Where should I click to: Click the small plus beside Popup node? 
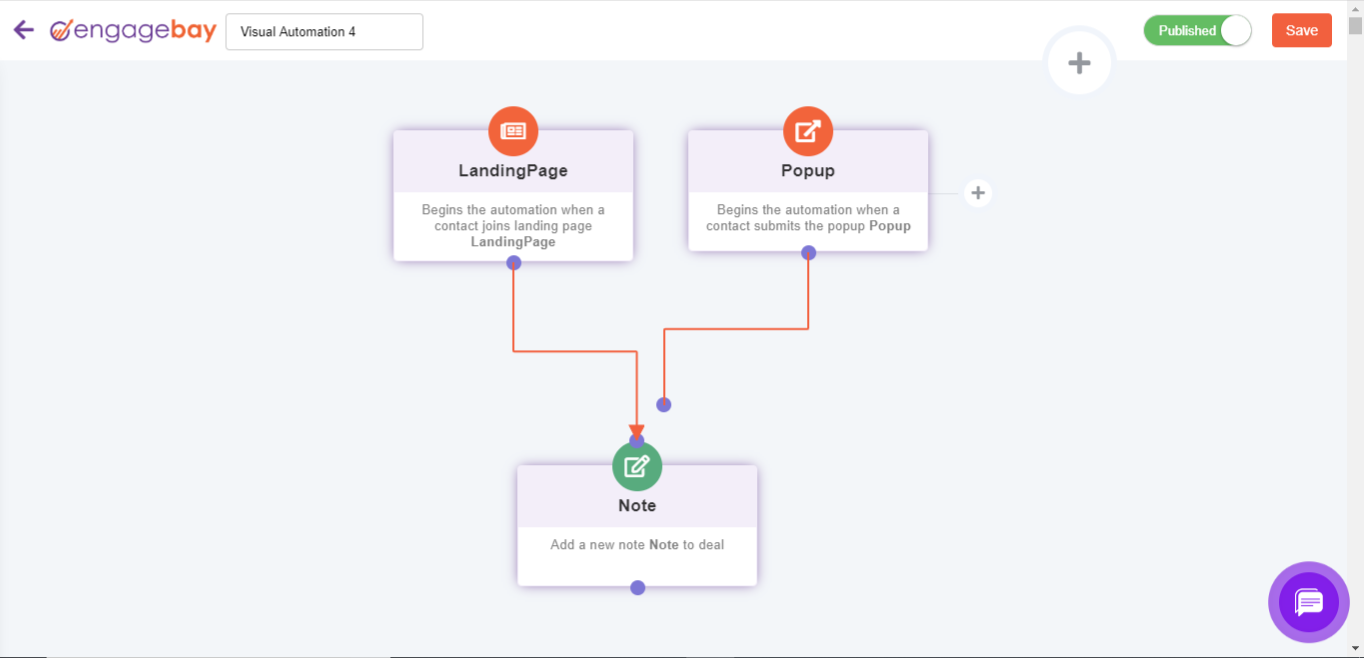(x=978, y=193)
